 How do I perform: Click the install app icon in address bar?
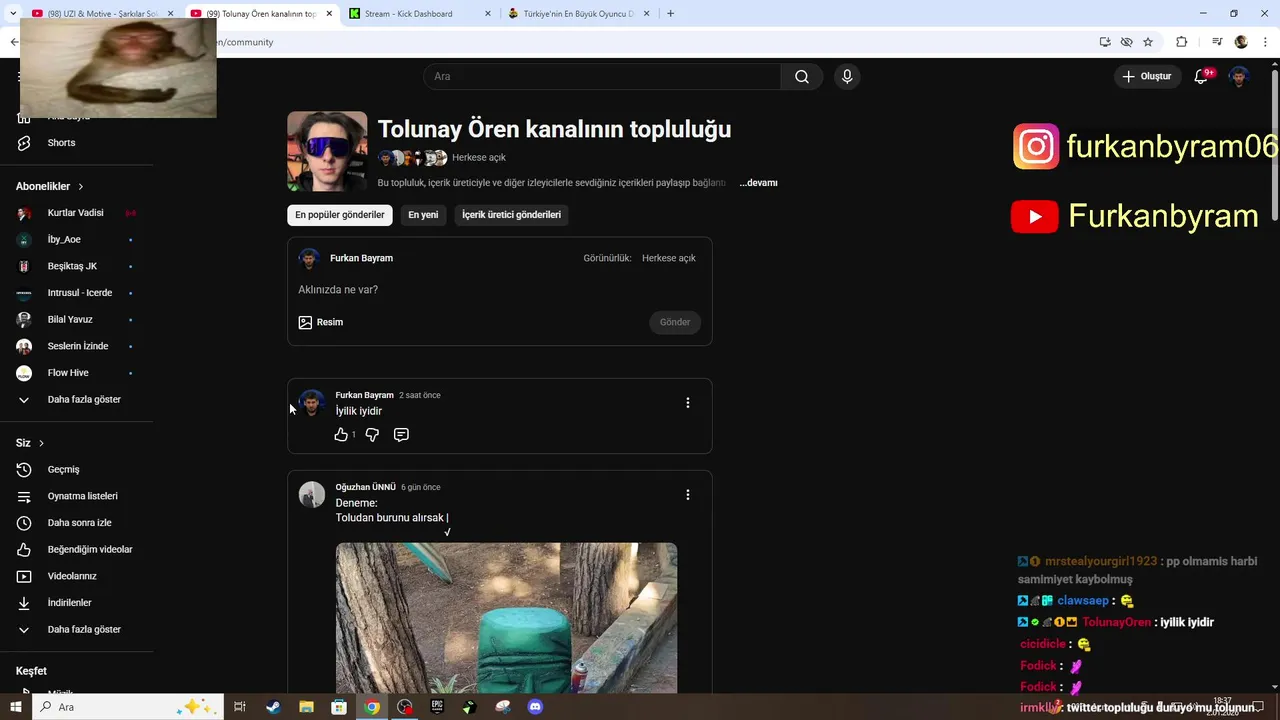tap(1105, 42)
